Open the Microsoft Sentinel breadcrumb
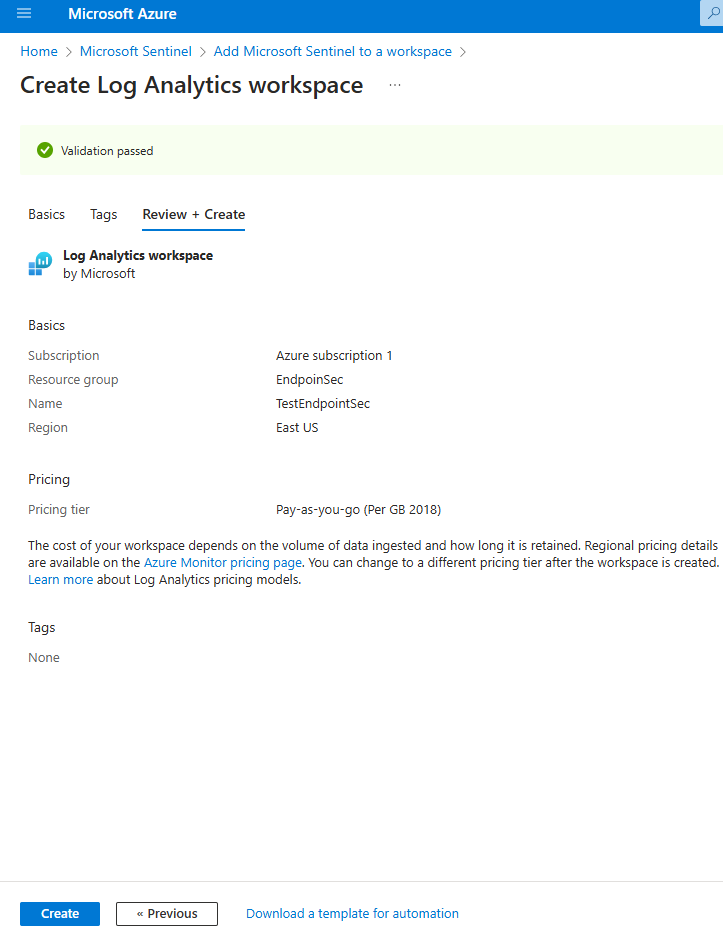The height and width of the screenshot is (936, 723). [136, 51]
